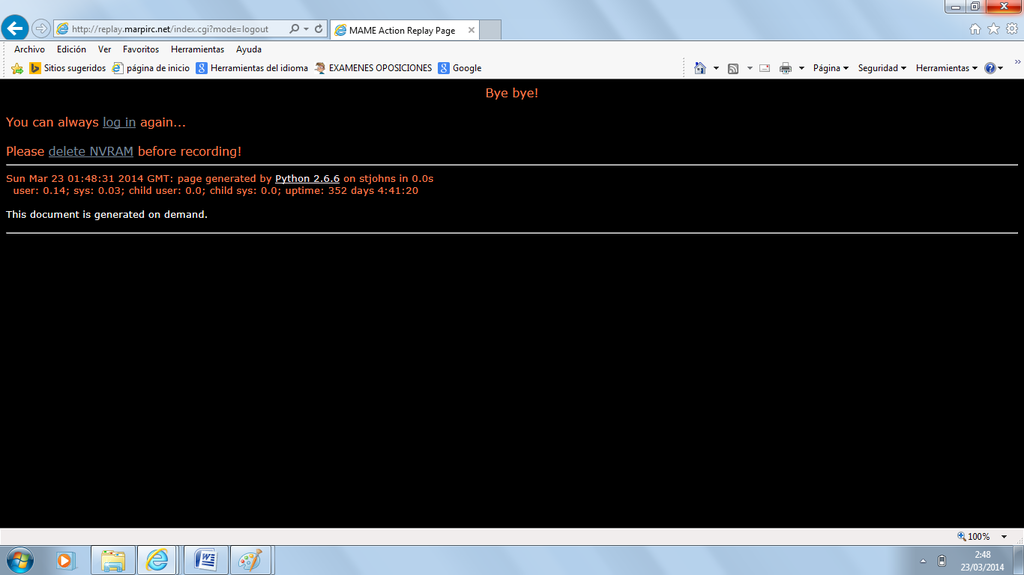The width and height of the screenshot is (1024, 575).
Task: Open the Google bookmark
Action: click(x=460, y=68)
